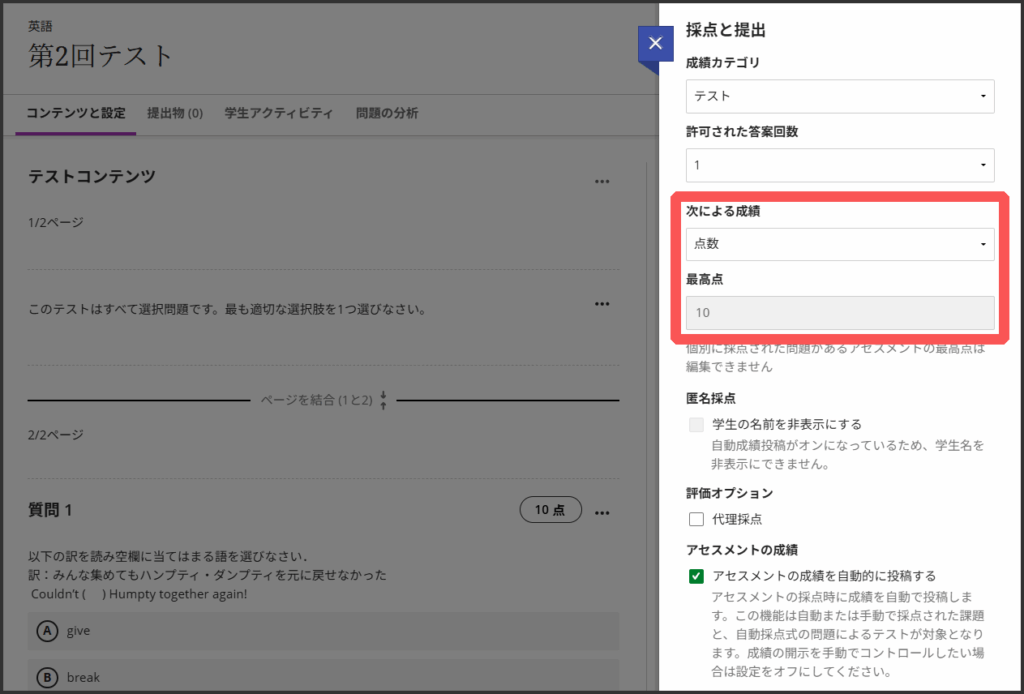Uncheck アセスメントの成績を自動的に投稿する
The height and width of the screenshot is (694, 1024).
(x=697, y=576)
